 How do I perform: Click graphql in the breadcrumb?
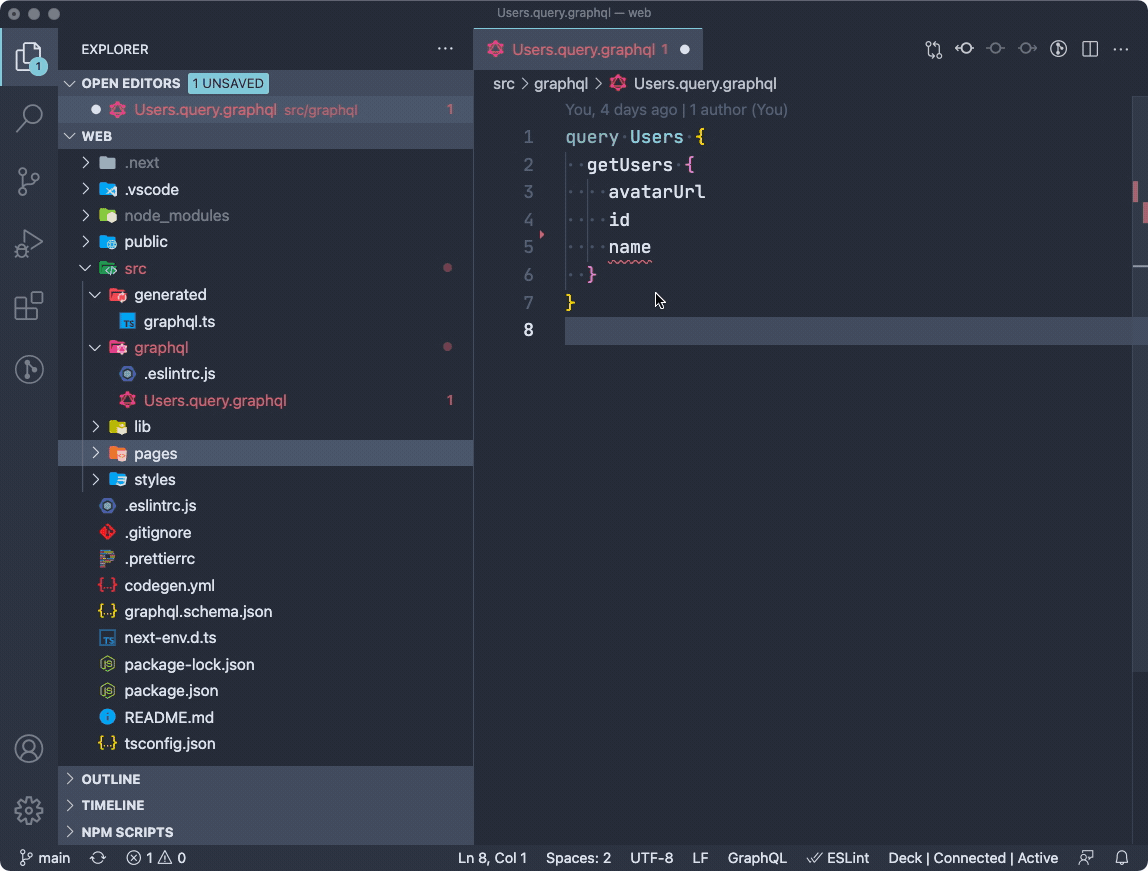point(561,83)
